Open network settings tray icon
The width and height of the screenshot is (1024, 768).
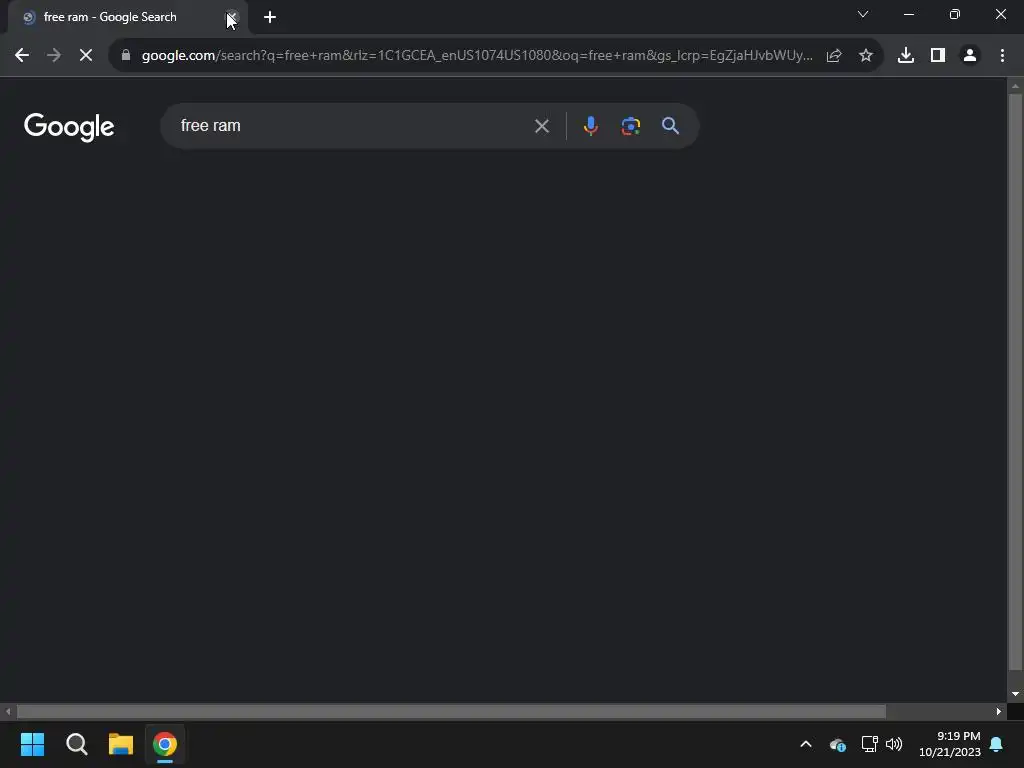[869, 744]
